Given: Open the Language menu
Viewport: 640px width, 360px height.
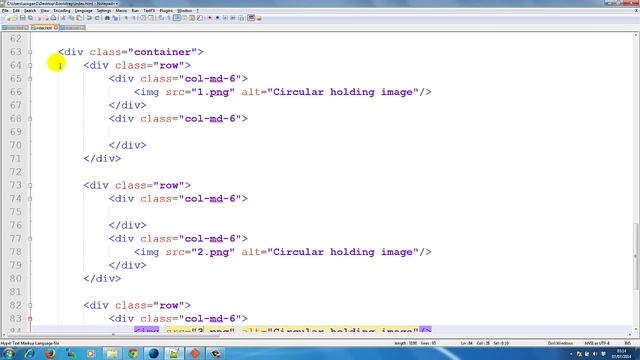Looking at the screenshot, I should point(84,11).
